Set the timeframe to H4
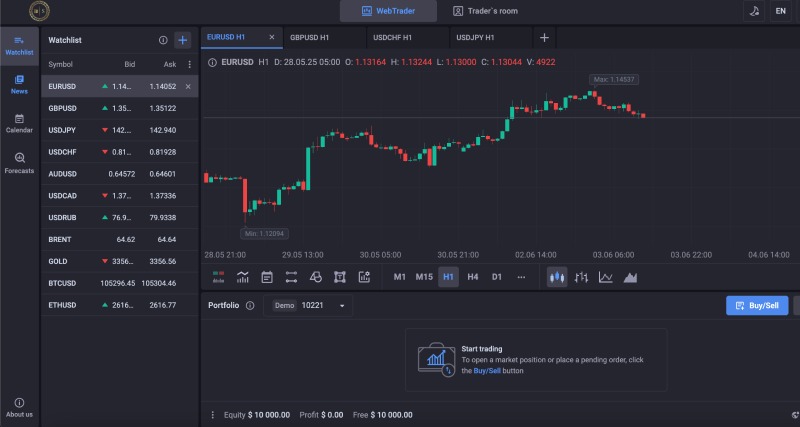Viewport: 800px width, 427px height. tap(473, 277)
